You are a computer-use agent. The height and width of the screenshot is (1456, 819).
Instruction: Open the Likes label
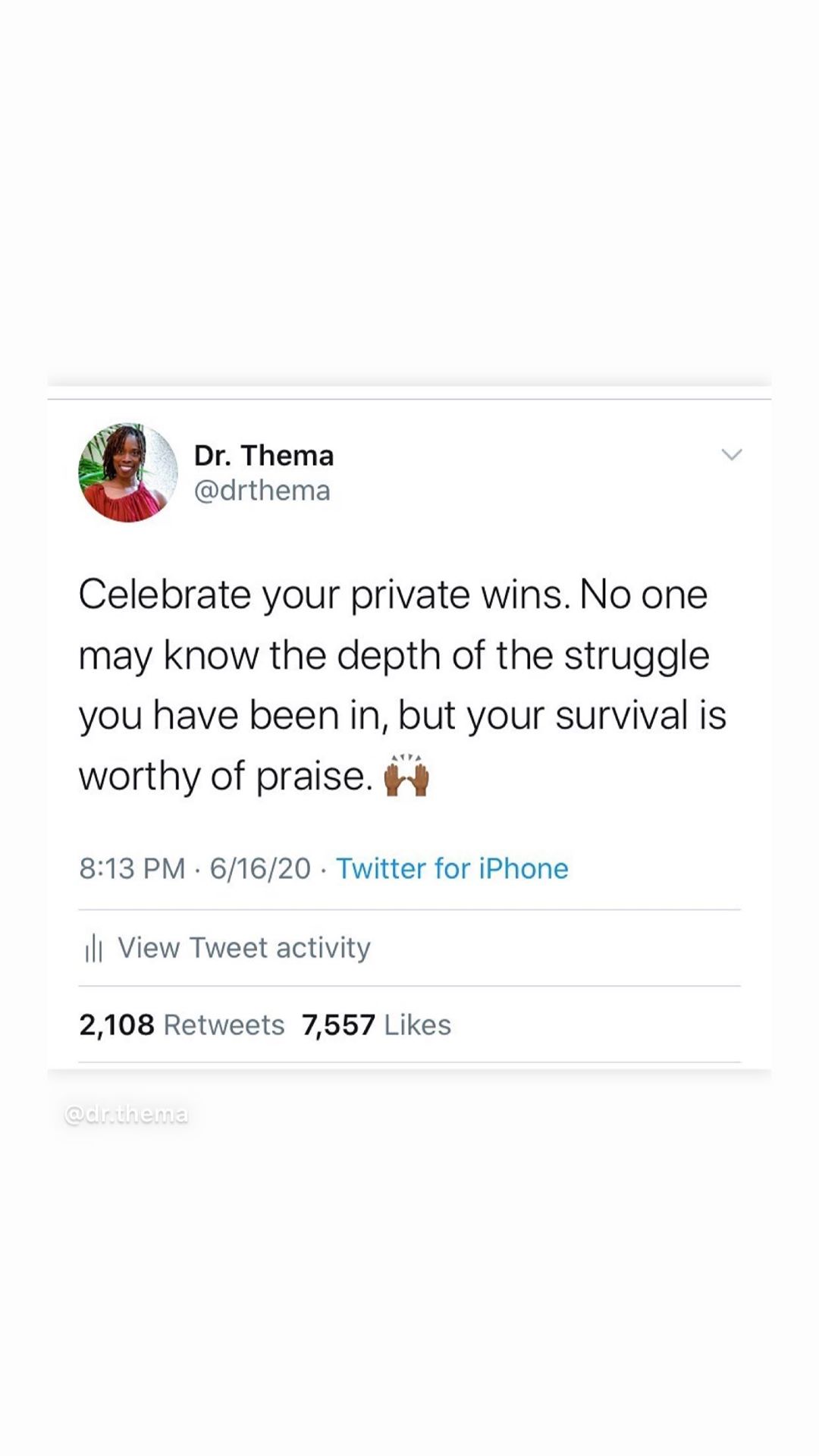click(417, 1025)
